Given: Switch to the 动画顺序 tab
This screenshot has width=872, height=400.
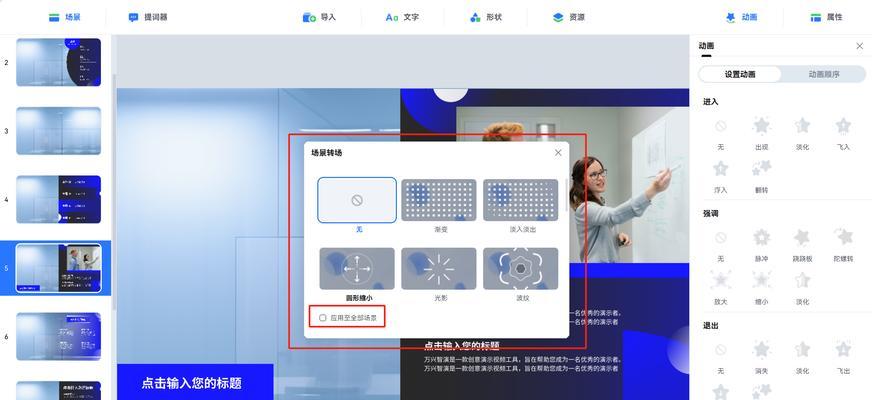Looking at the screenshot, I should 824,74.
